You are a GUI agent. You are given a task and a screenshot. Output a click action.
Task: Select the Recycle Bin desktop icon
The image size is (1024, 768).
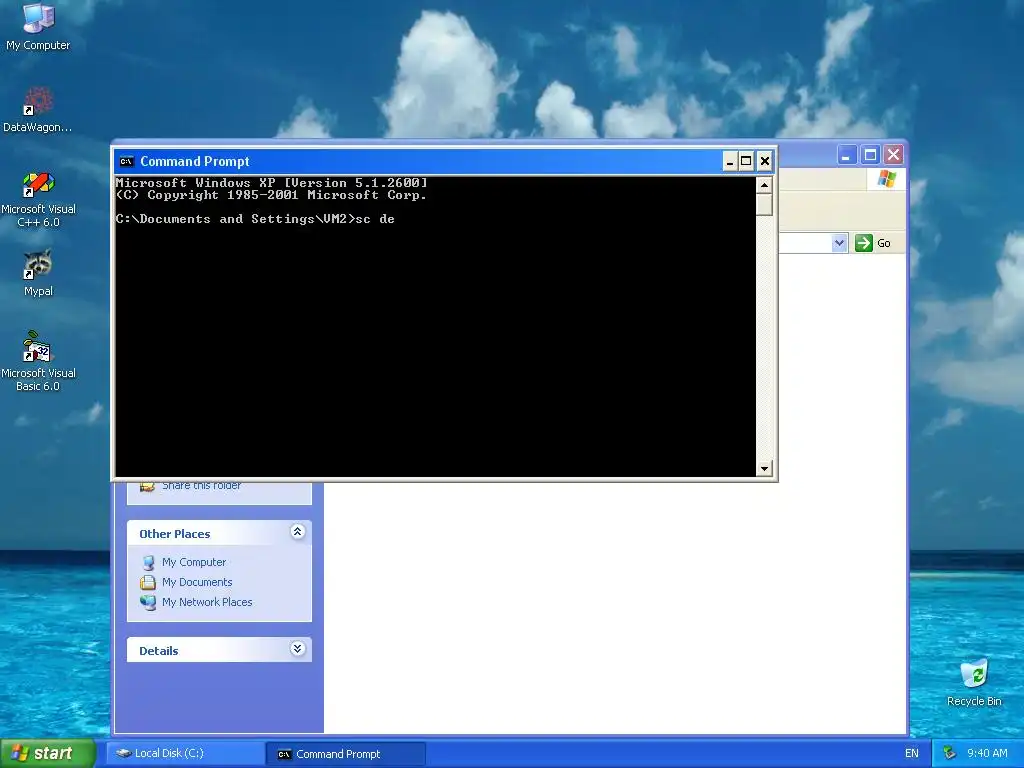(974, 682)
